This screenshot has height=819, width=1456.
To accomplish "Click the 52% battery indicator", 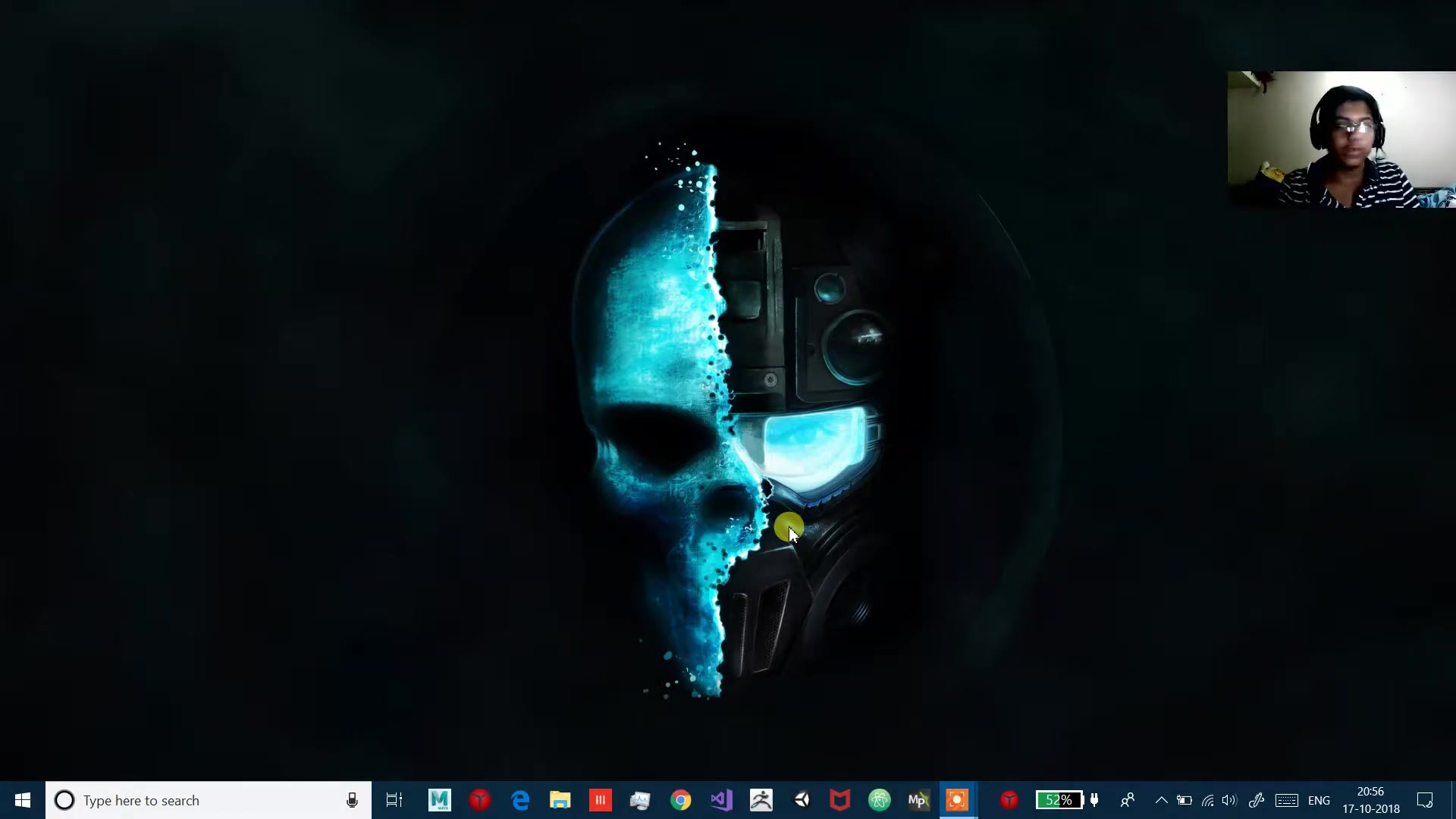I will (1059, 800).
